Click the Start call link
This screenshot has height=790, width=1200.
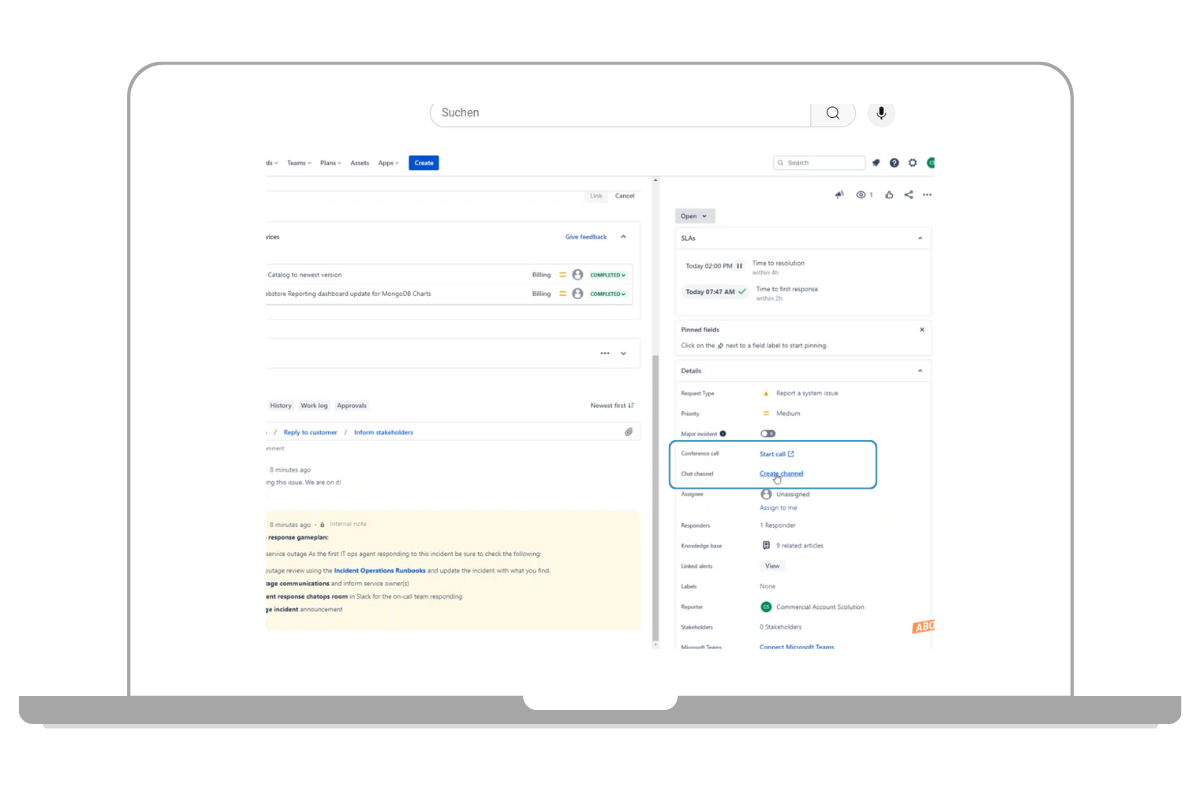777,454
